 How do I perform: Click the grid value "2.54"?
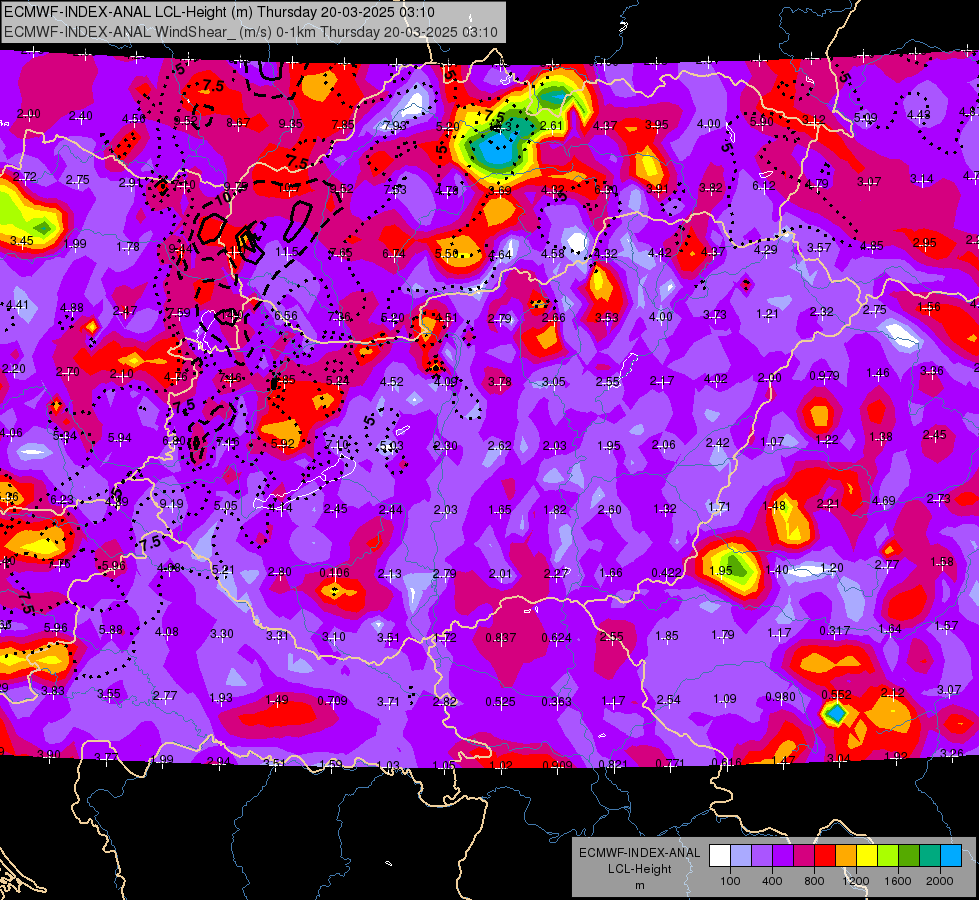[x=668, y=700]
